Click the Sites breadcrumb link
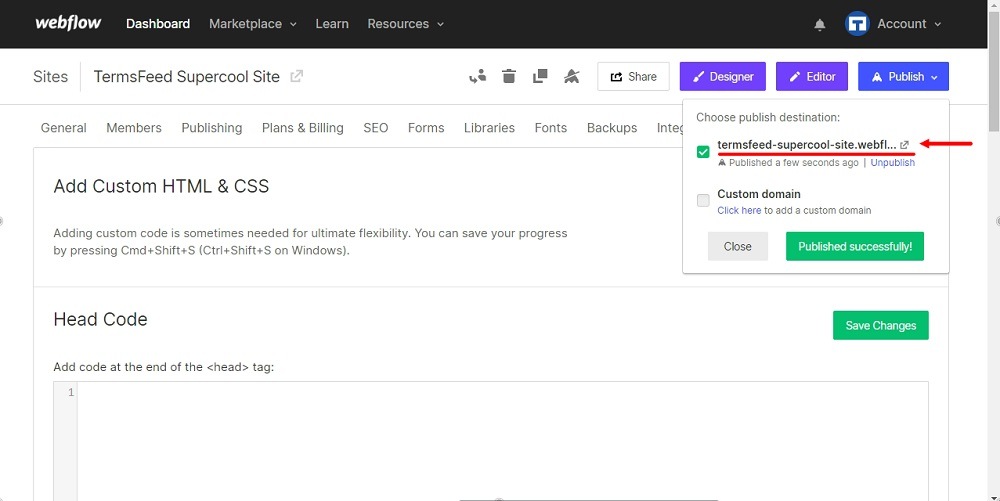 tap(50, 76)
